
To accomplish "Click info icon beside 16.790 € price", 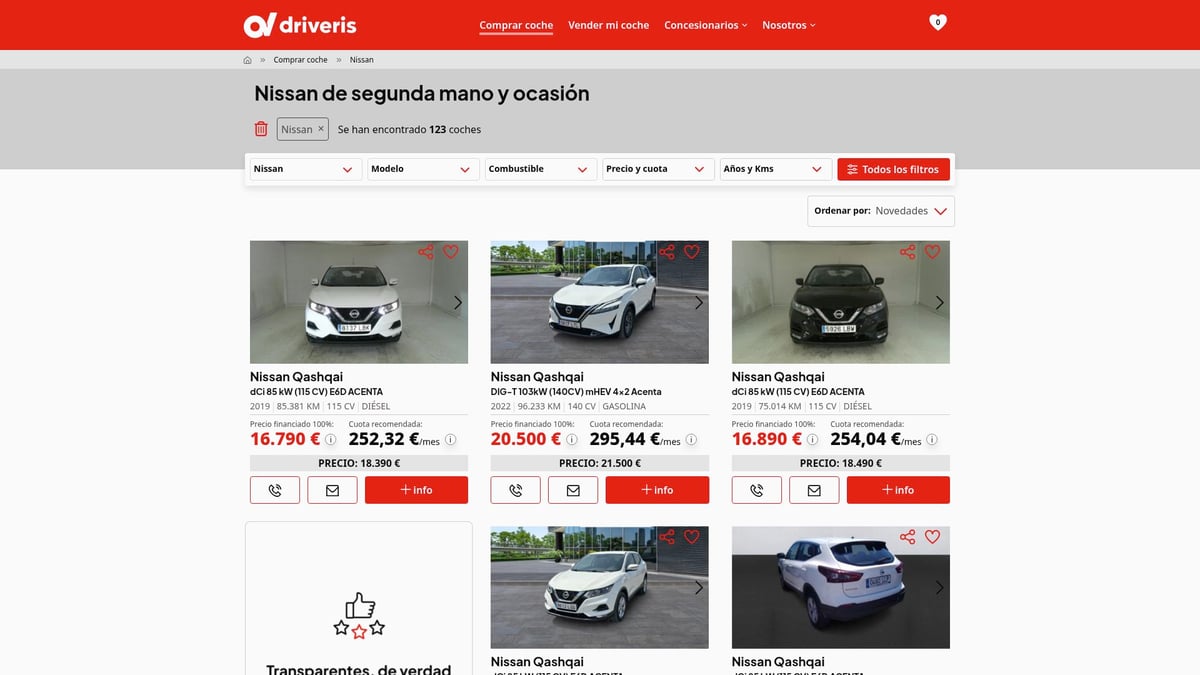I will [331, 439].
